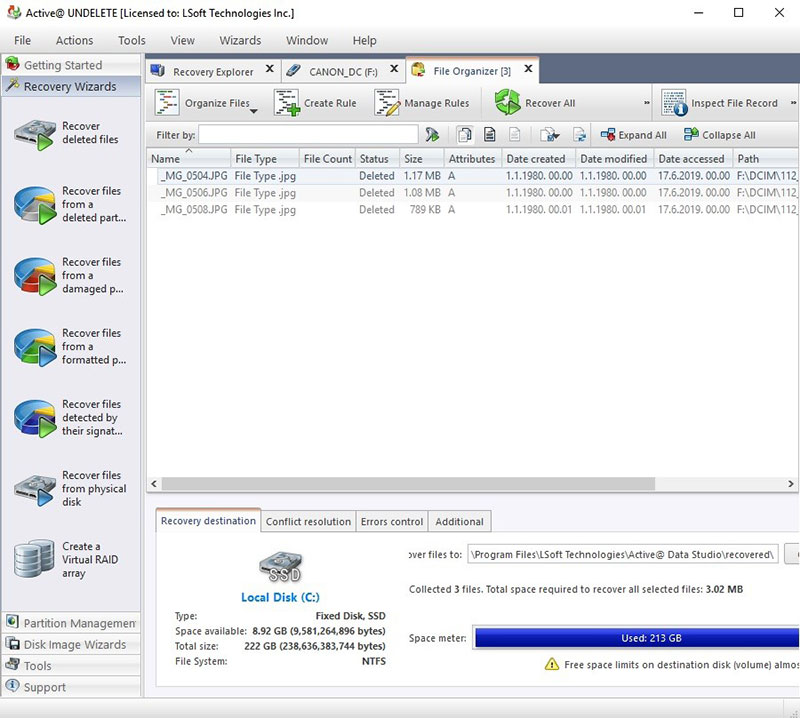Switch to the Errors control tab
The height and width of the screenshot is (718, 800).
coord(392,522)
